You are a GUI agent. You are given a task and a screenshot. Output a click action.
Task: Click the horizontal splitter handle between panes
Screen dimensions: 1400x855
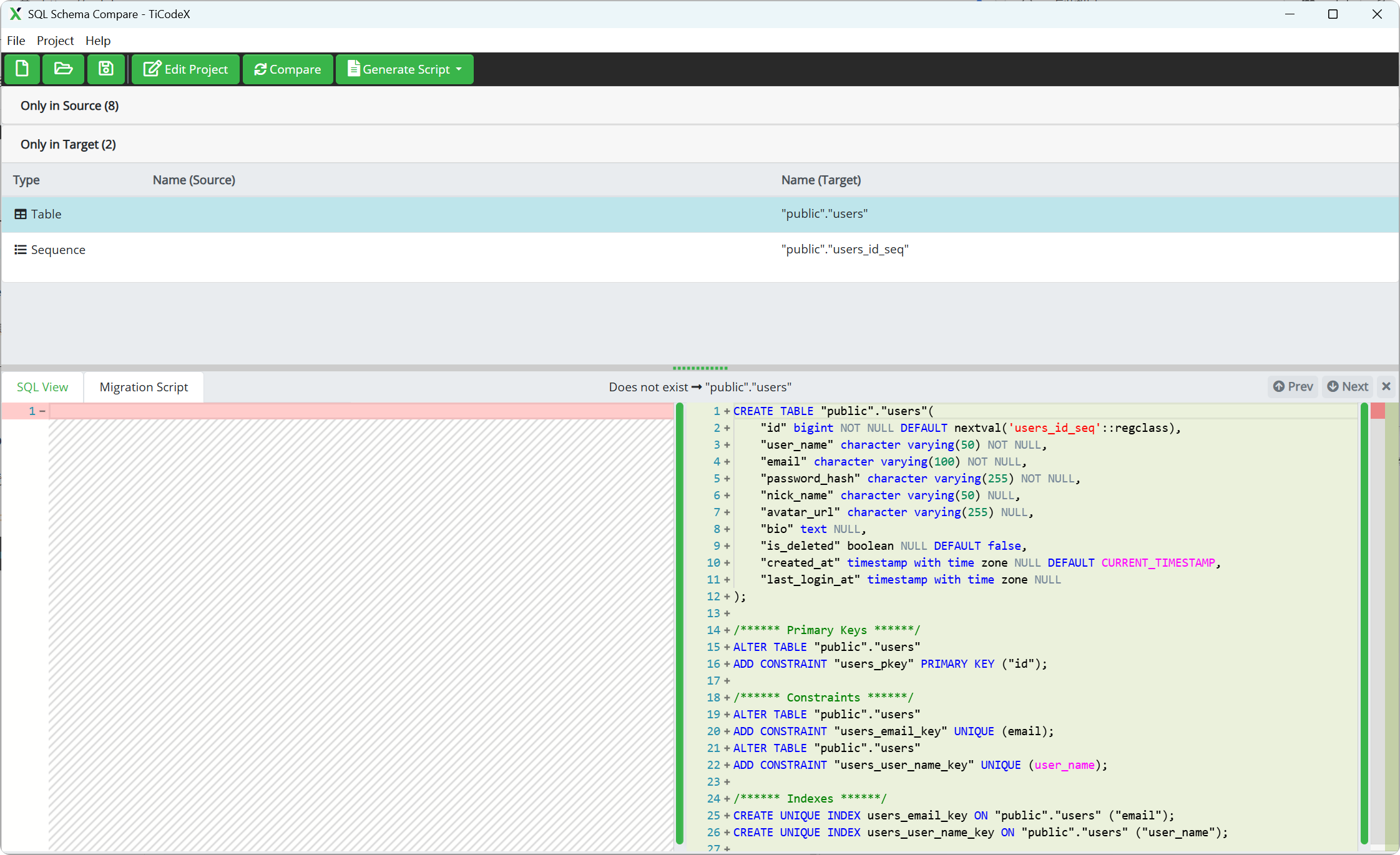tap(700, 368)
